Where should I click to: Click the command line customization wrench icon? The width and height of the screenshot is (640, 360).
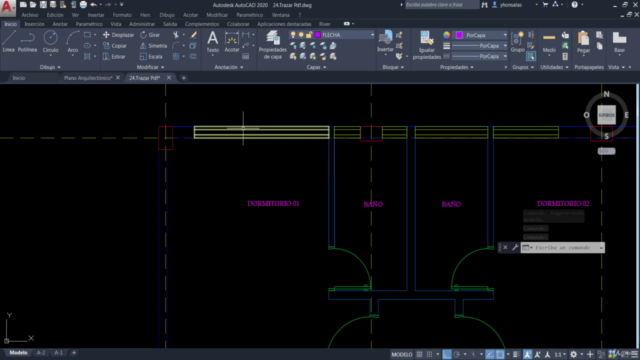515,247
